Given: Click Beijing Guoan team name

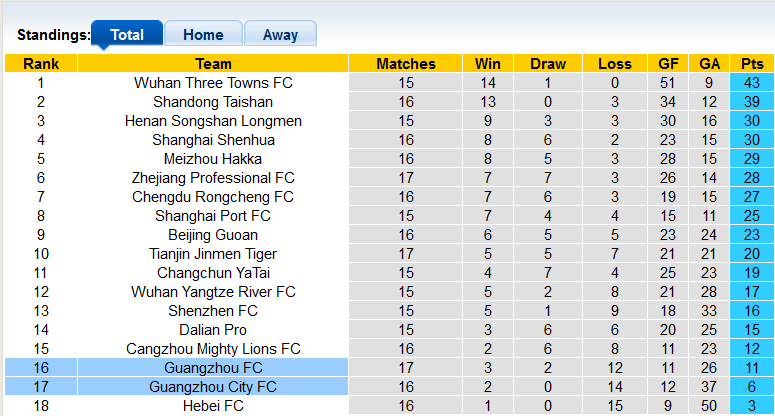Looking at the screenshot, I should coord(213,235).
